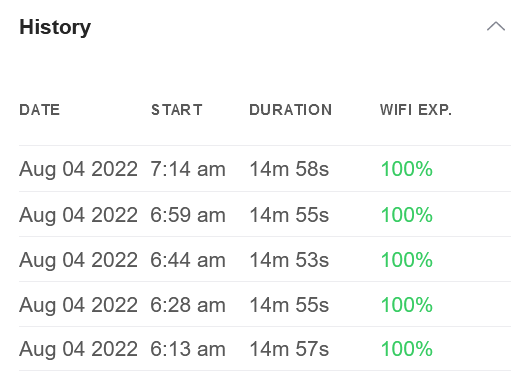
Task: Click the 14m 53s duration value
Action: point(289,260)
